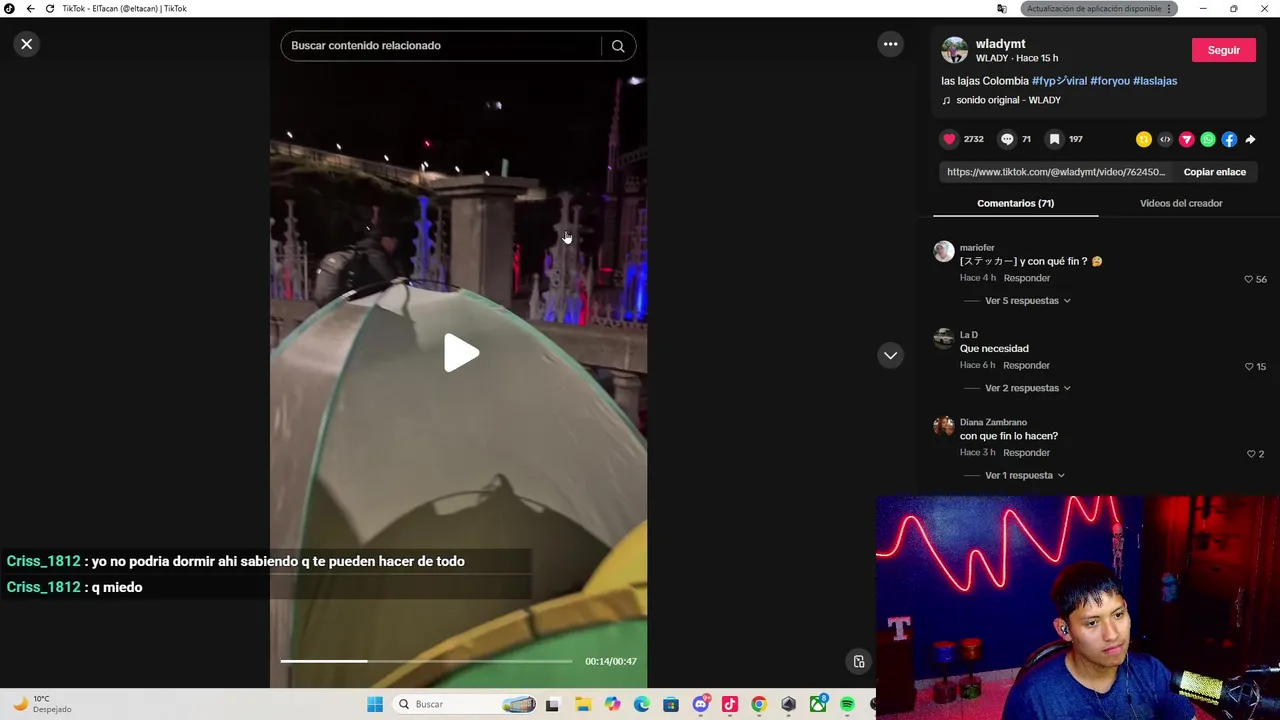Open wladymt profile avatar
Screen dimensions: 1280x720
955,50
